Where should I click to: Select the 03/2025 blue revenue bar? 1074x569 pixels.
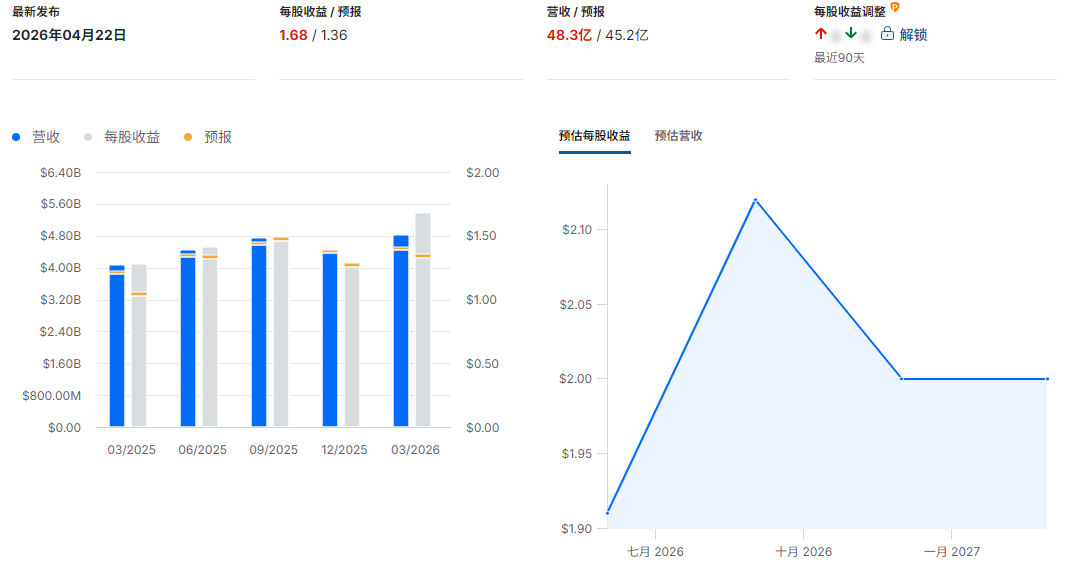[117, 346]
